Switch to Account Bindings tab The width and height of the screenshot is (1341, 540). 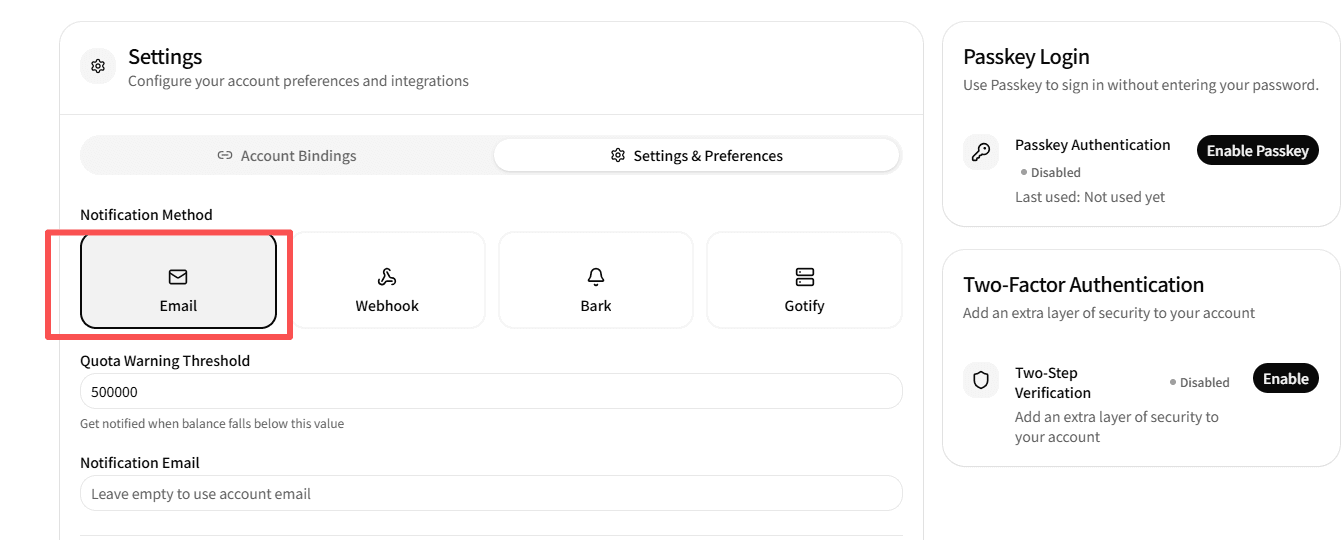[287, 155]
